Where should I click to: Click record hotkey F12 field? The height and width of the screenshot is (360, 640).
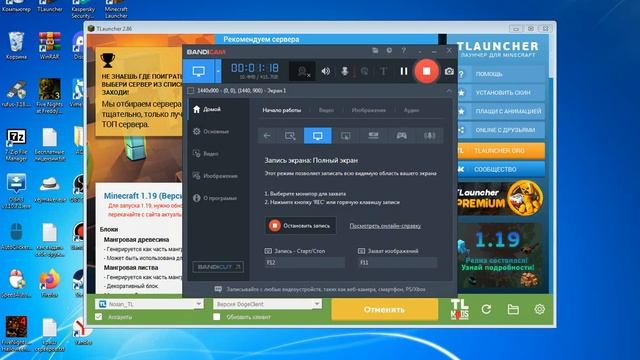304,262
